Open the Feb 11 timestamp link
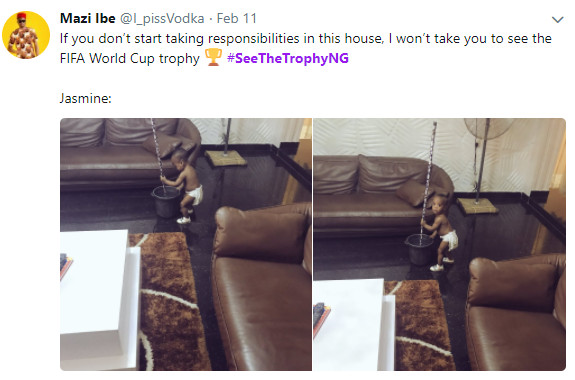575x380 pixels. click(x=237, y=18)
